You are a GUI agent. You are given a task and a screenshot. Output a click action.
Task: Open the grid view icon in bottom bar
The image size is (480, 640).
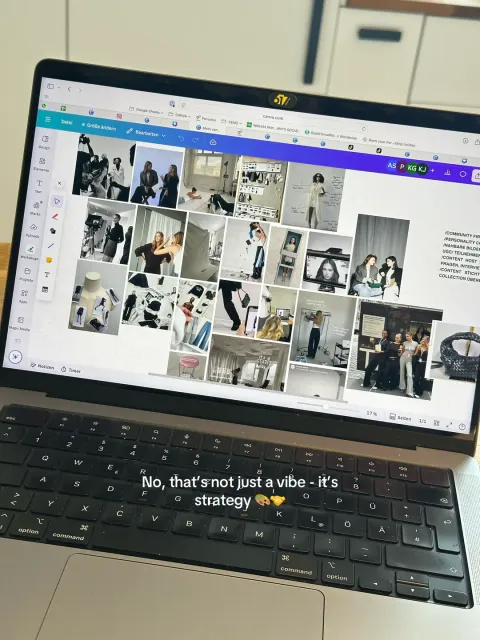click(x=437, y=423)
